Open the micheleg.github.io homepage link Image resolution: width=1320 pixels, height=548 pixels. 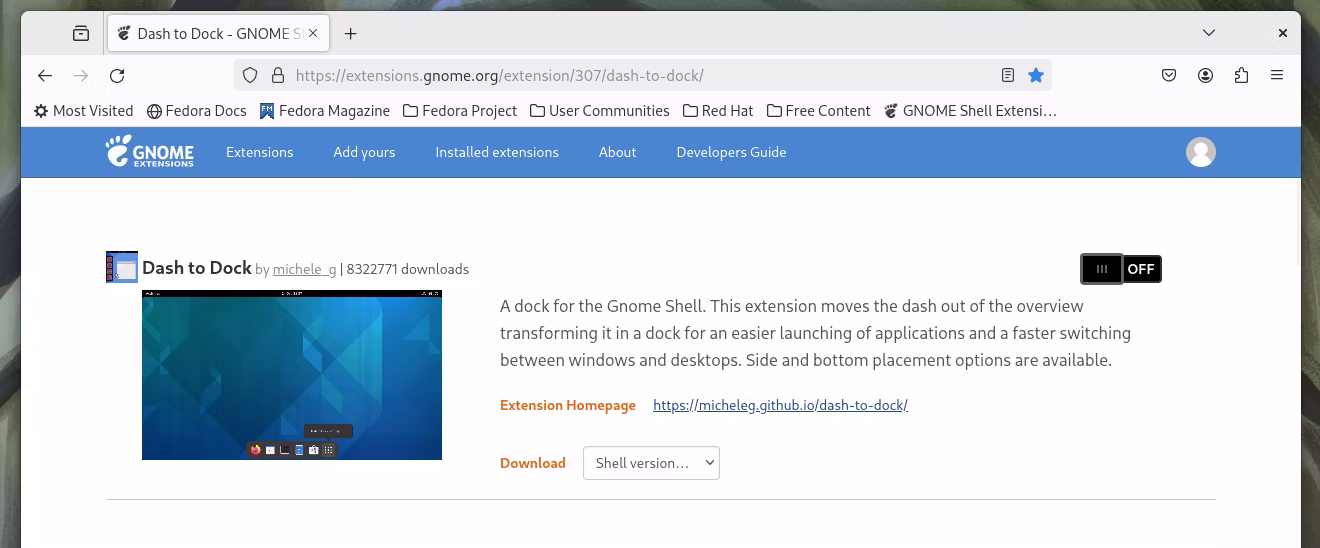(x=780, y=405)
